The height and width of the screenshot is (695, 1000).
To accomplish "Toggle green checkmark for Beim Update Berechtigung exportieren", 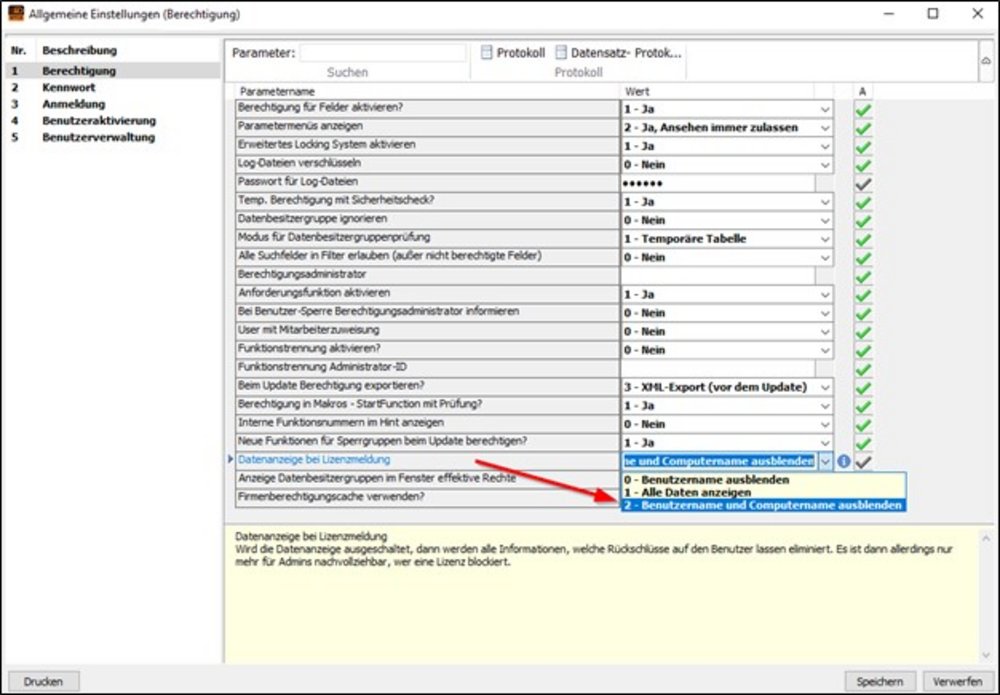I will click(x=863, y=387).
